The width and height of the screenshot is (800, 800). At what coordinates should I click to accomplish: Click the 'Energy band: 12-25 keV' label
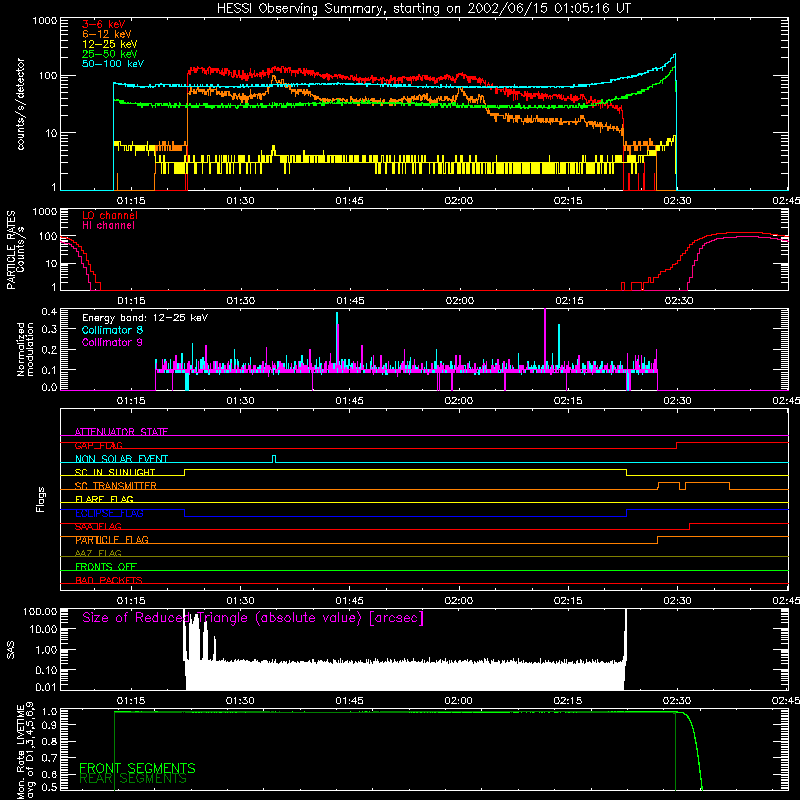coord(145,318)
